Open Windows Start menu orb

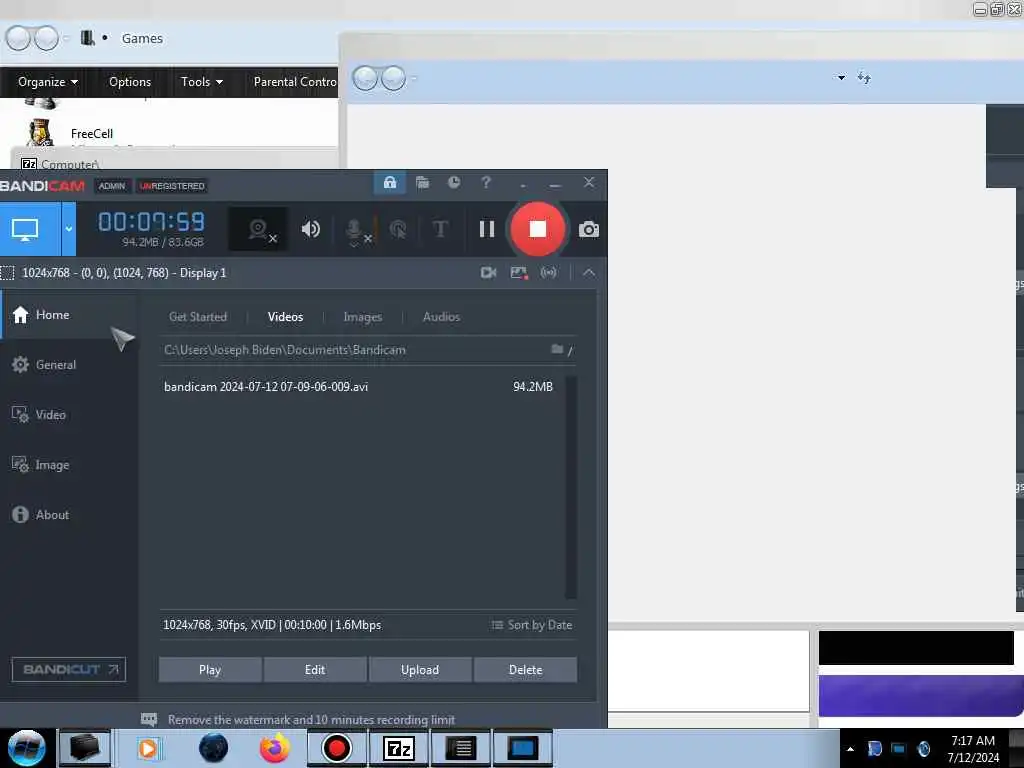click(x=27, y=748)
